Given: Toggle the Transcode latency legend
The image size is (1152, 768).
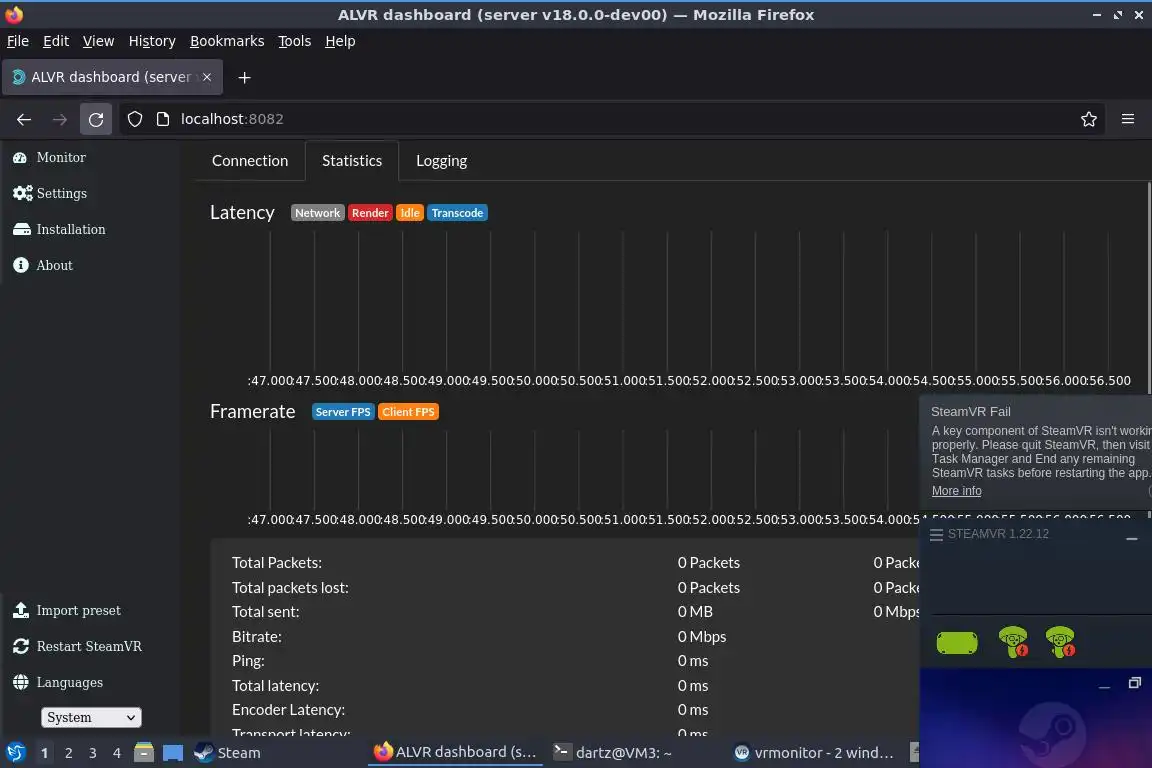Looking at the screenshot, I should coord(457,213).
